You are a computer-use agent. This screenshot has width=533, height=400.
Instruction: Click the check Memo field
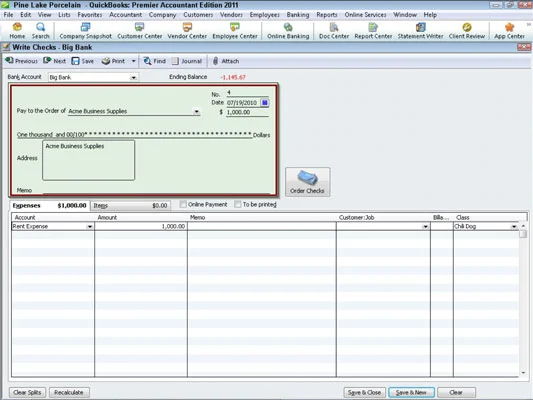click(156, 190)
